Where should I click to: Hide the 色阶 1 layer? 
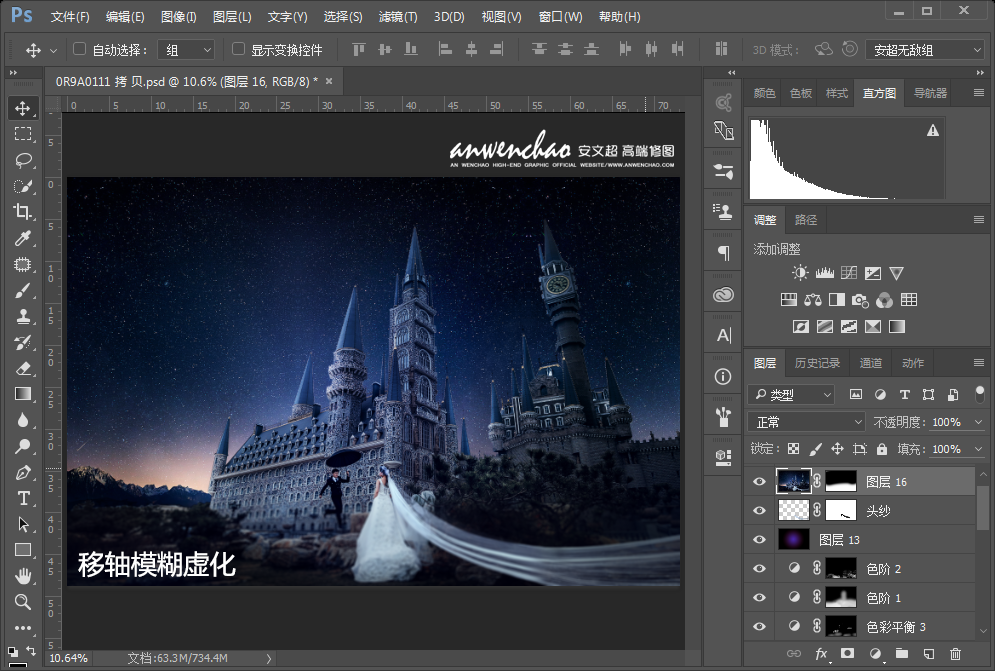click(759, 597)
